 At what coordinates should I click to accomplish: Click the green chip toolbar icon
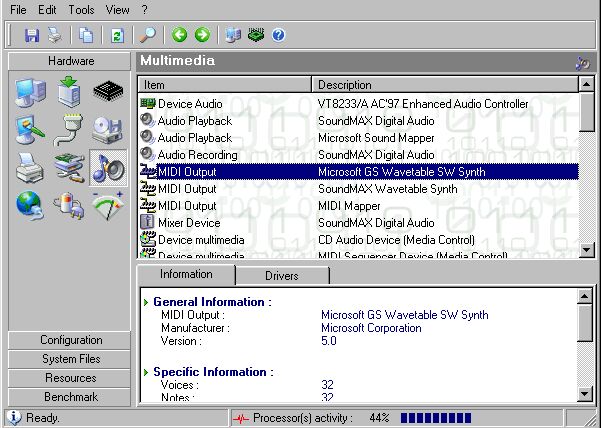(256, 35)
